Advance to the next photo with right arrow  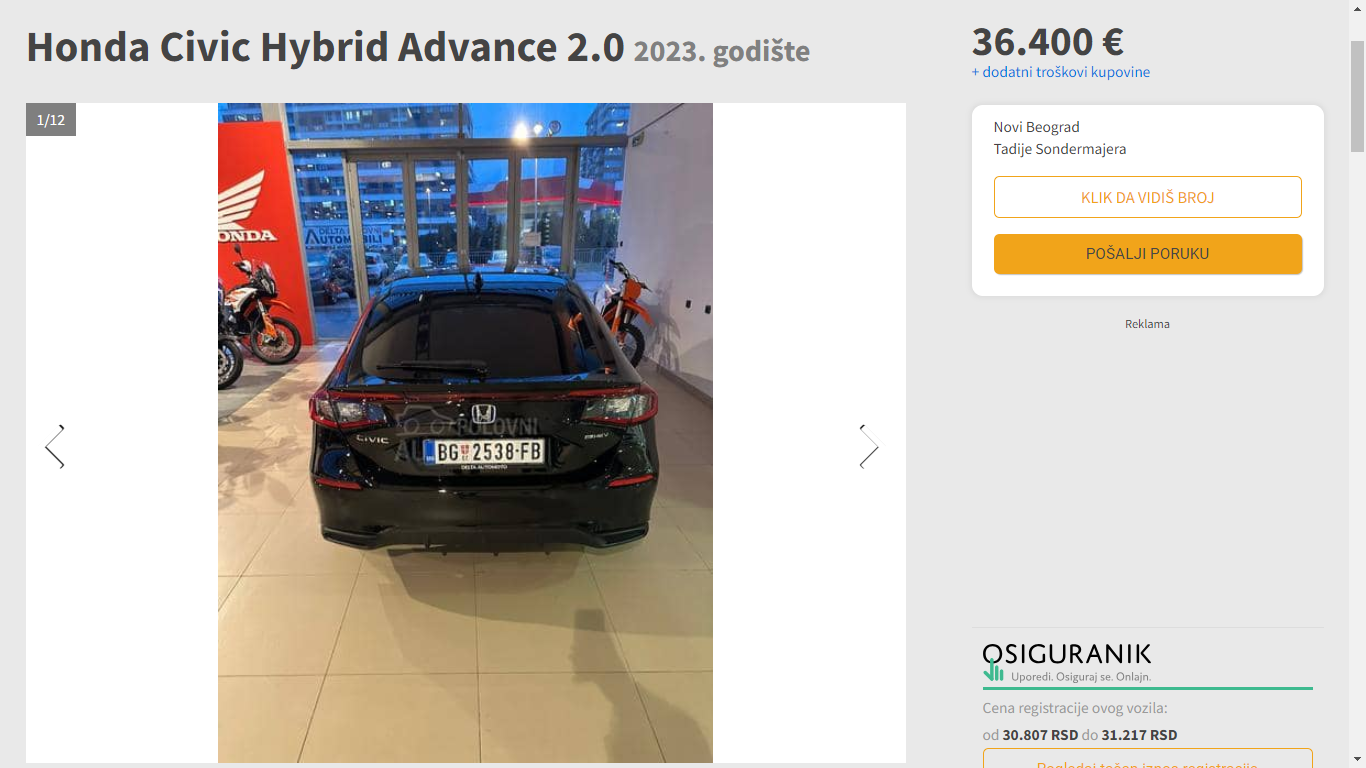click(x=869, y=447)
